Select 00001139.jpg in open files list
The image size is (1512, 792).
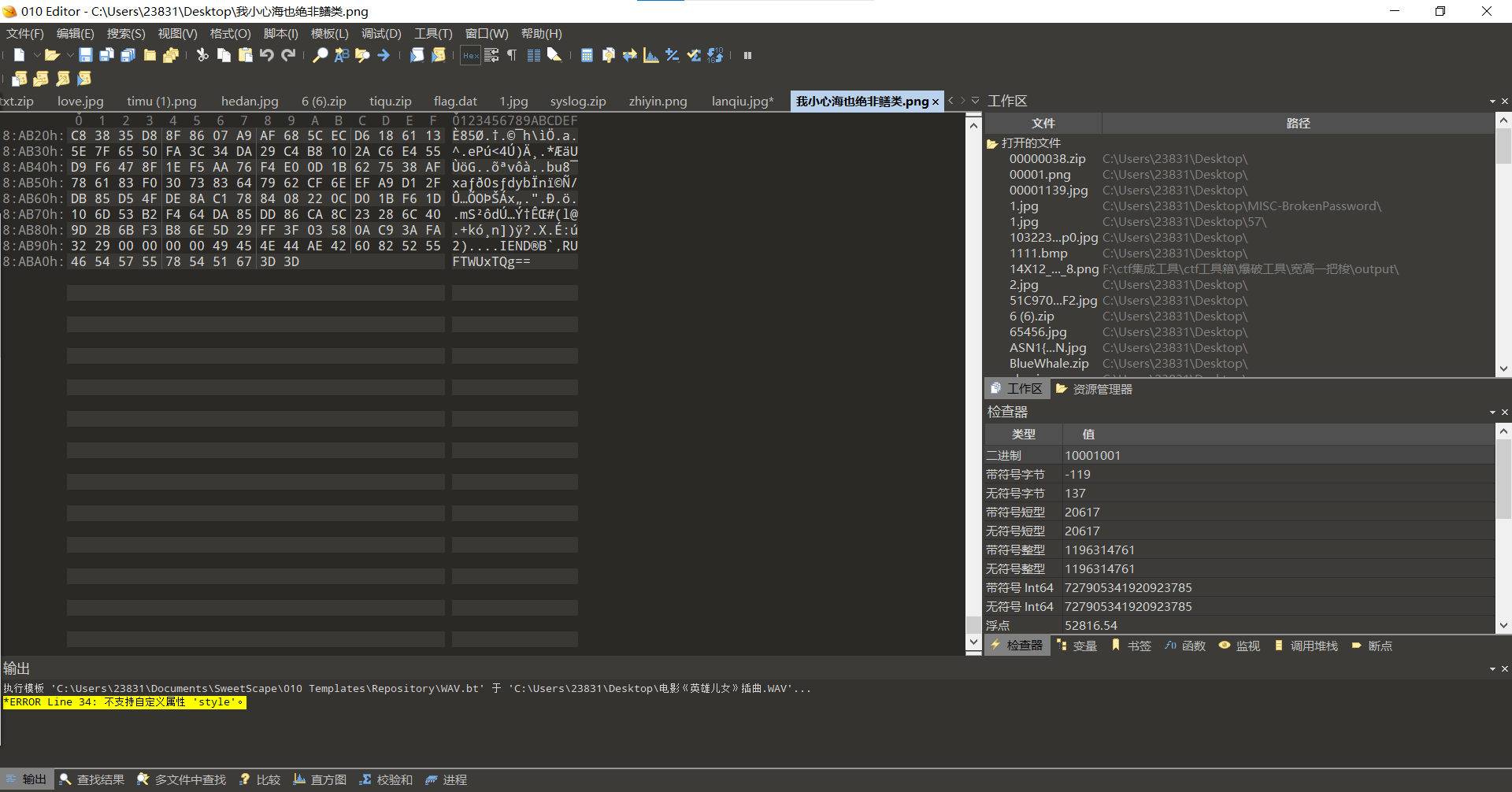[1048, 191]
